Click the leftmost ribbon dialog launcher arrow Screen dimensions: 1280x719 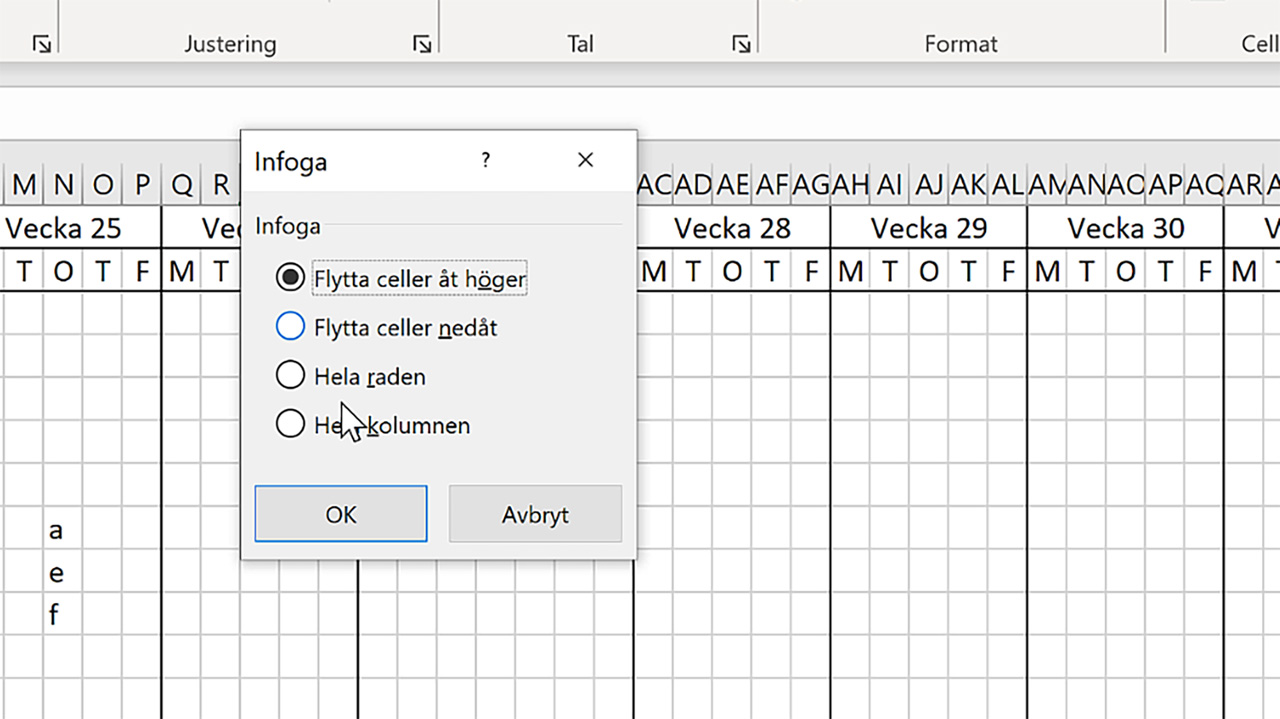pos(40,43)
